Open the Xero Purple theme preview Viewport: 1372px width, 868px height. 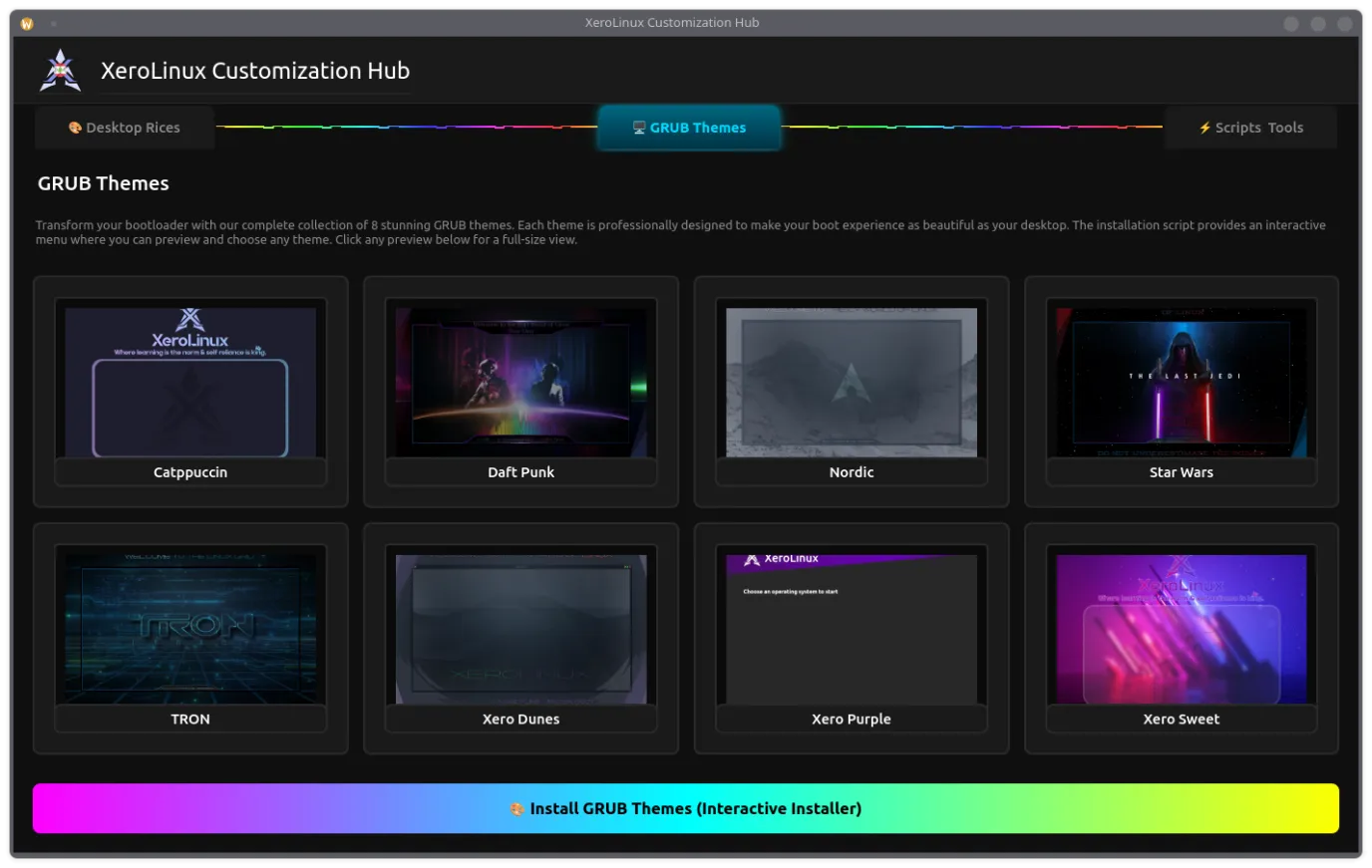[x=851, y=628]
